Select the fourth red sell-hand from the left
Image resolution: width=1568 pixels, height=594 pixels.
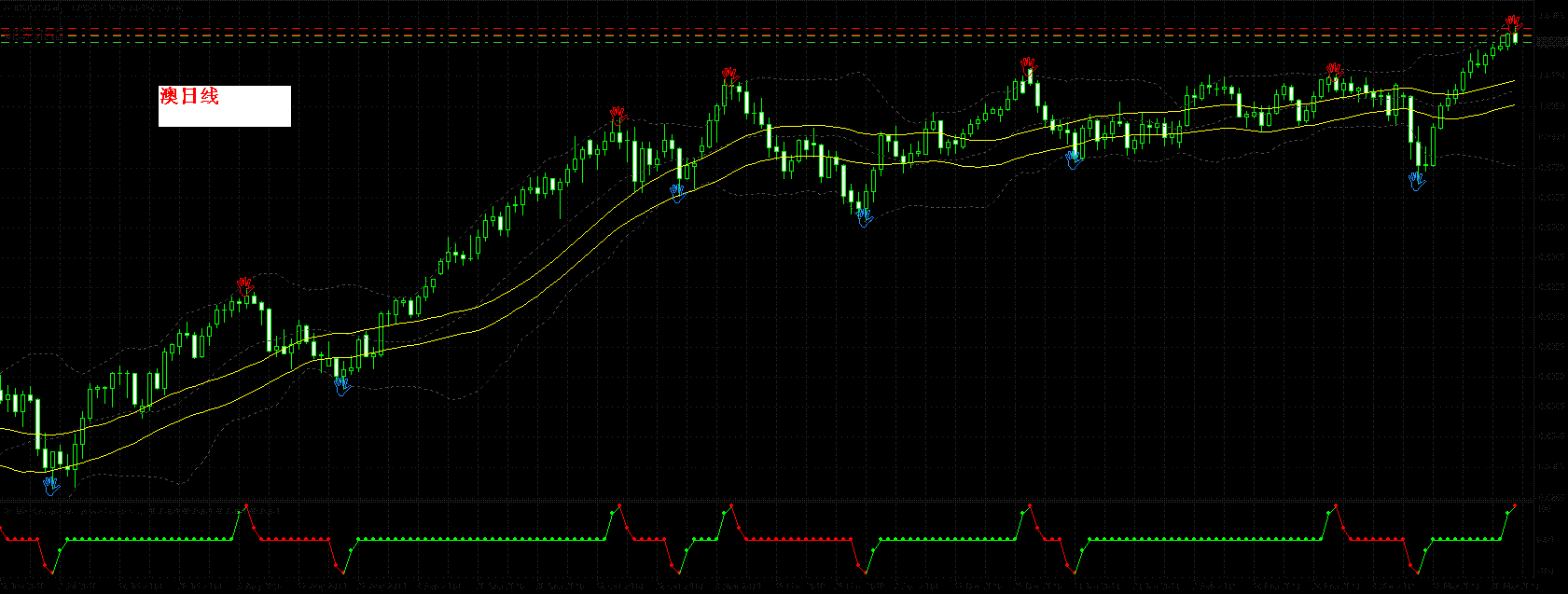click(1029, 64)
